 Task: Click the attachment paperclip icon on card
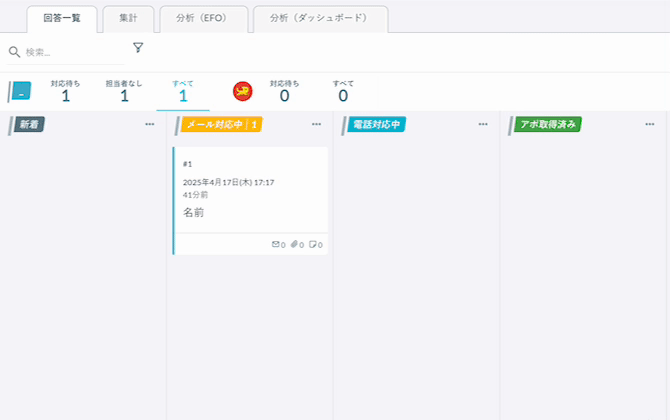pyautogui.click(x=294, y=244)
